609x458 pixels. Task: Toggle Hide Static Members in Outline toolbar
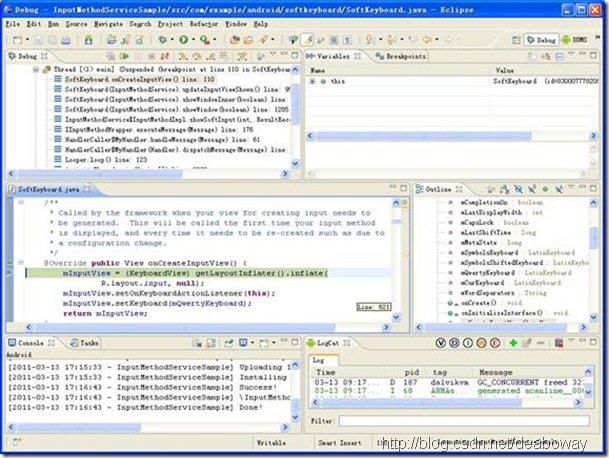532,189
